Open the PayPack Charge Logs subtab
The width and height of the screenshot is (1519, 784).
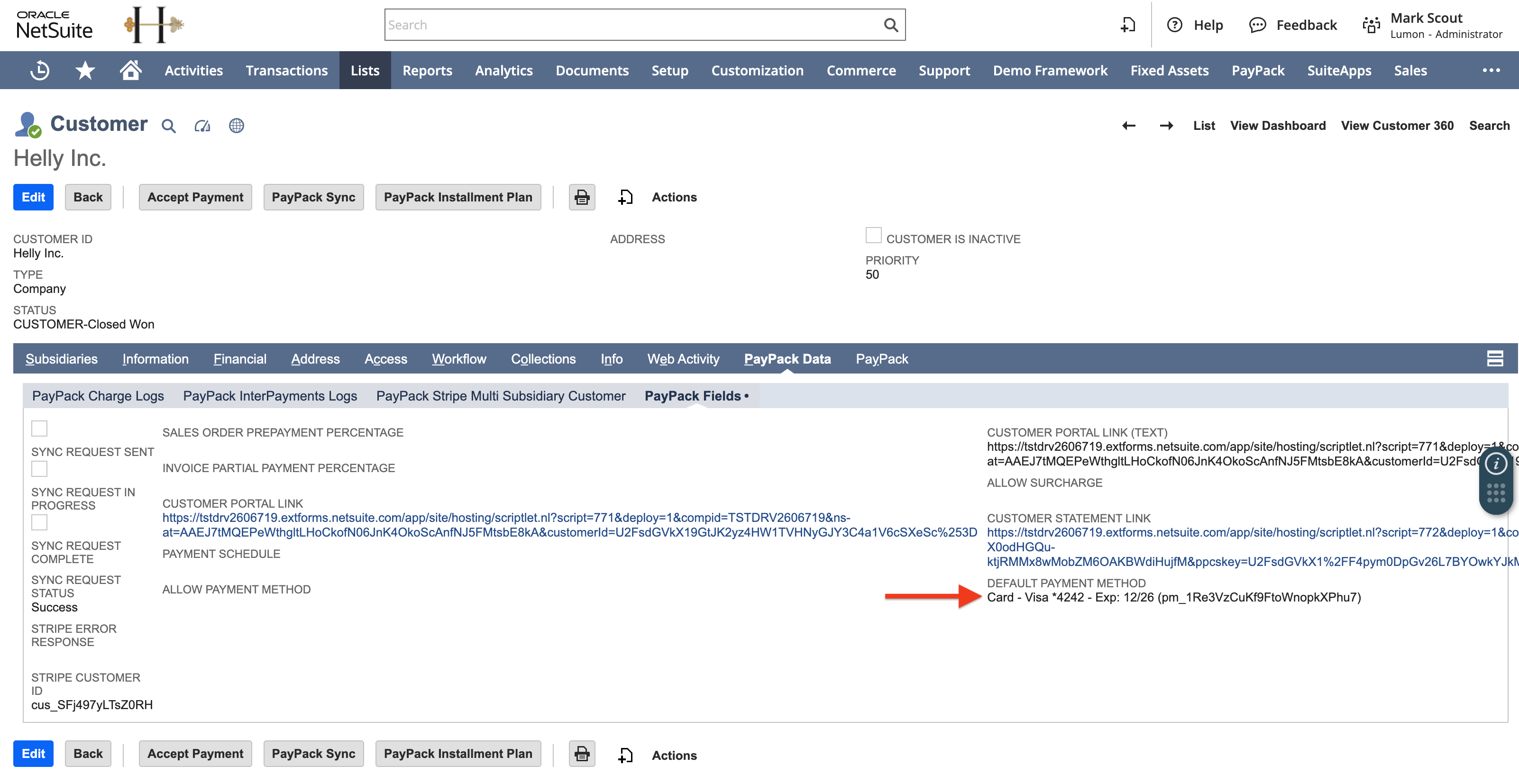[x=98, y=395]
